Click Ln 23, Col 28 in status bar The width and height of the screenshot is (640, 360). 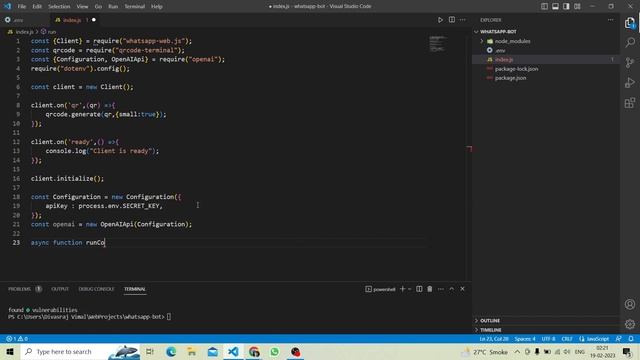[494, 339]
